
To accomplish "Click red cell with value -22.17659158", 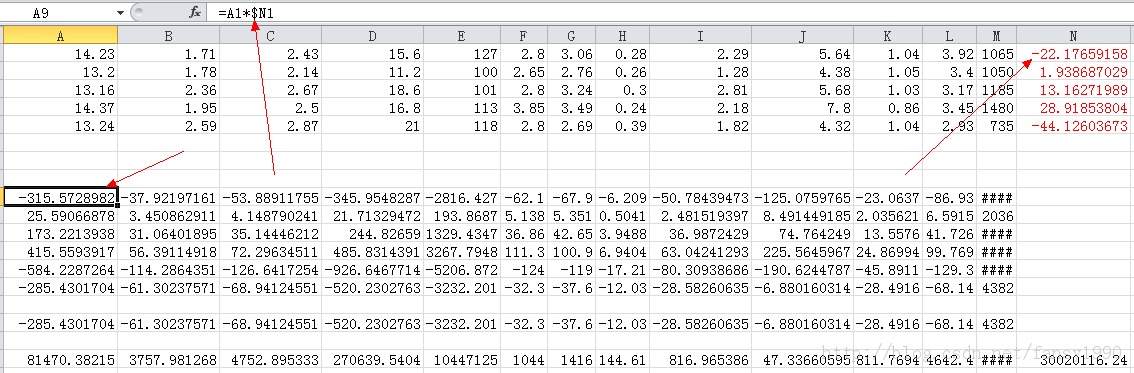I will pyautogui.click(x=1075, y=53).
